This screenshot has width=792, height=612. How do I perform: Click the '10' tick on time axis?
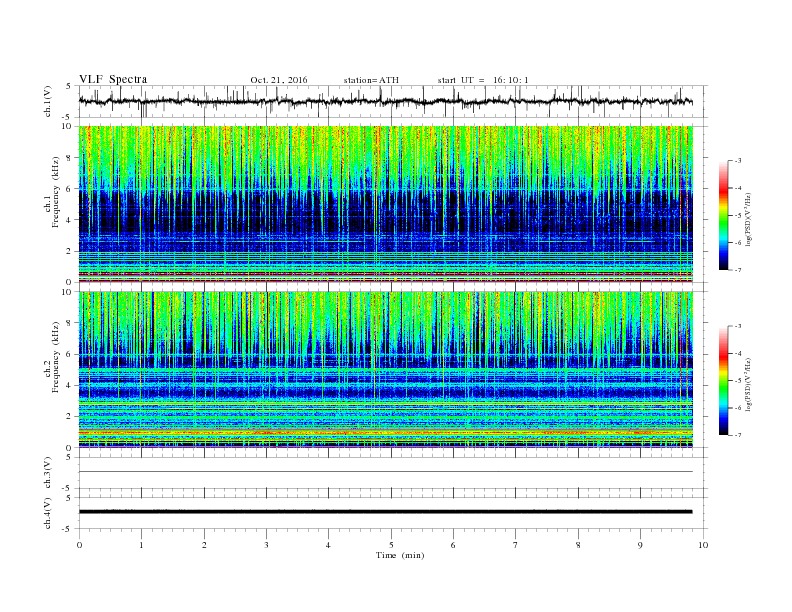(703, 545)
